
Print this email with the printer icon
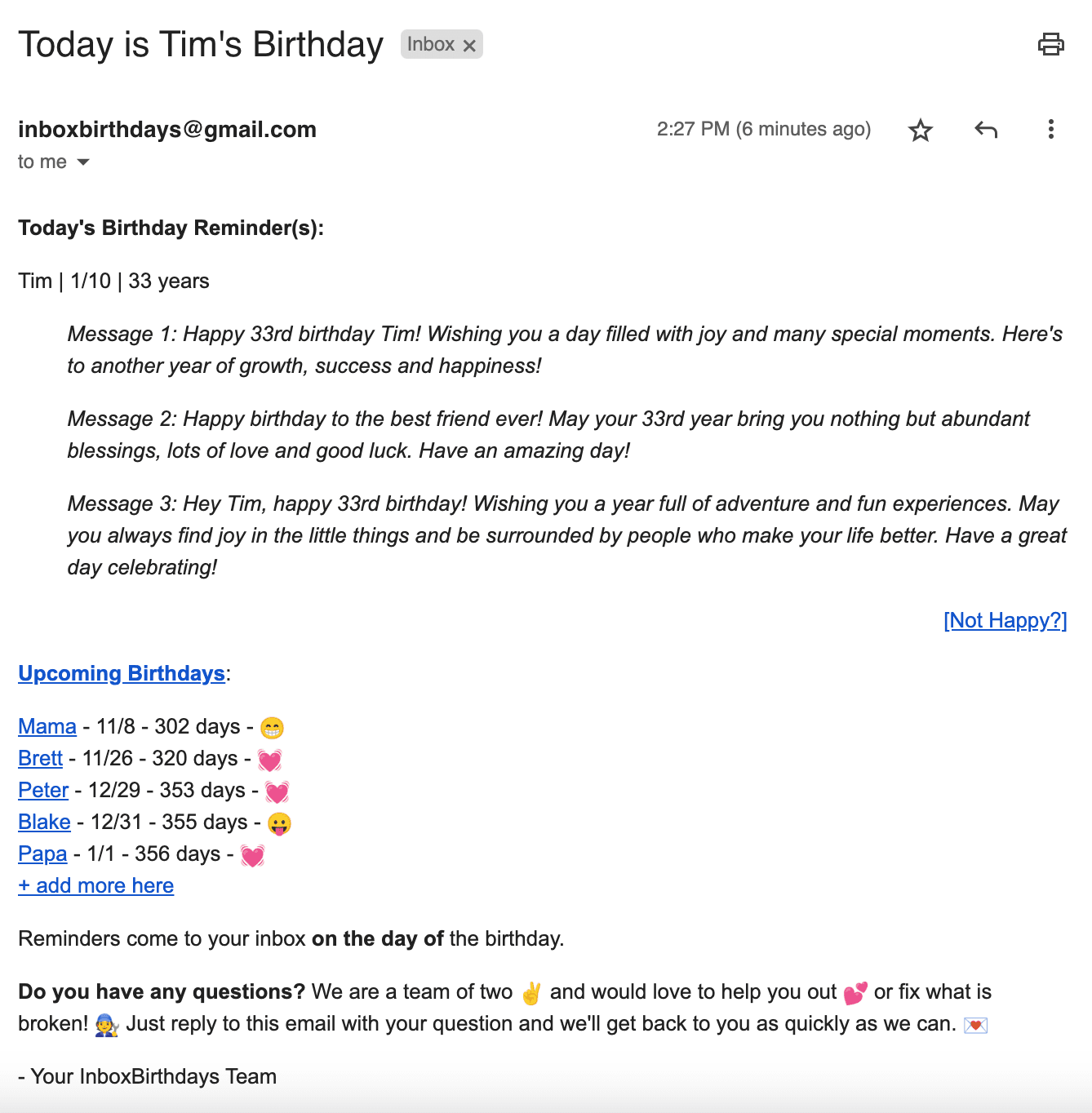click(1050, 44)
